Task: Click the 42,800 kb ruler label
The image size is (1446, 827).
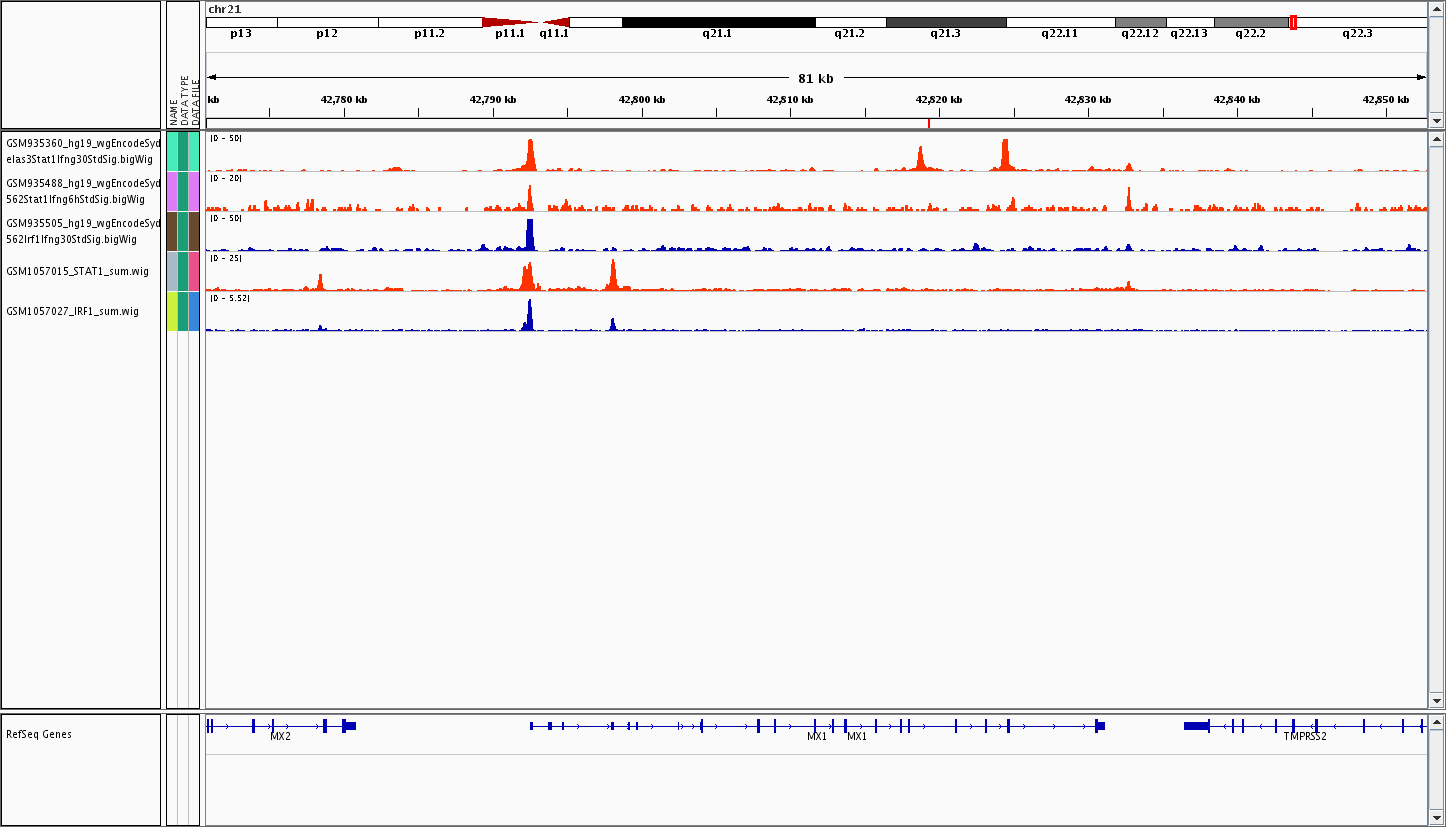Action: pyautogui.click(x=642, y=100)
